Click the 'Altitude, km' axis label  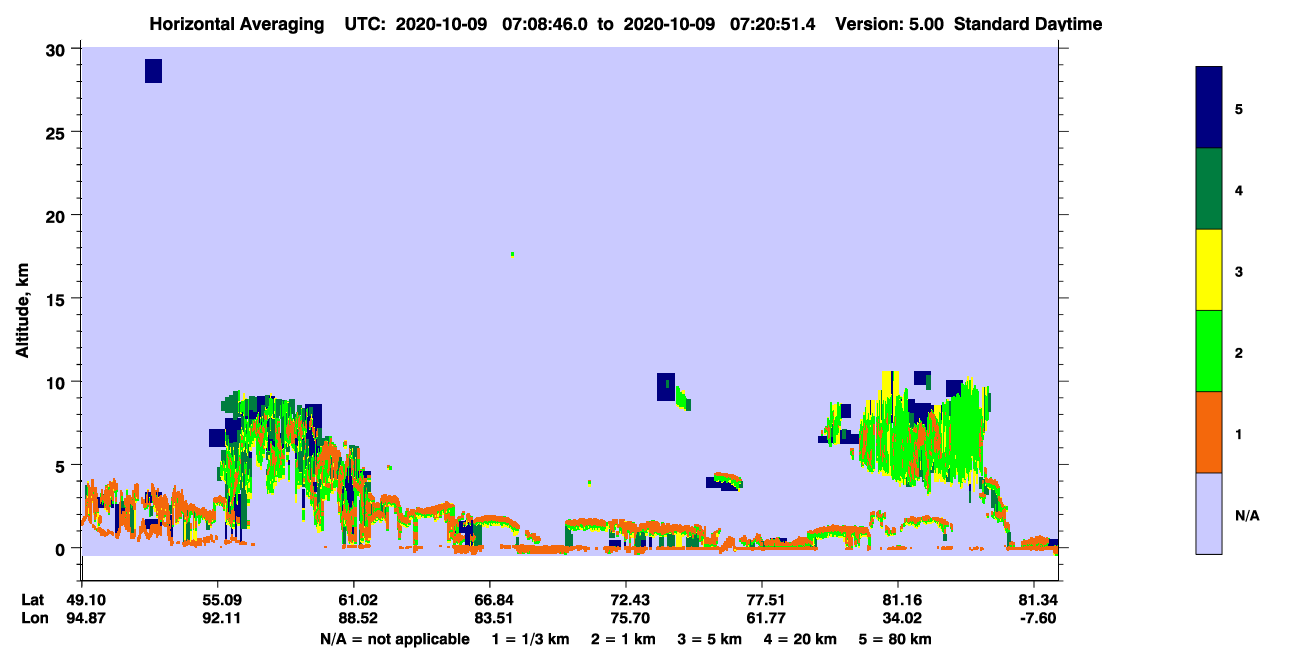pos(22,312)
